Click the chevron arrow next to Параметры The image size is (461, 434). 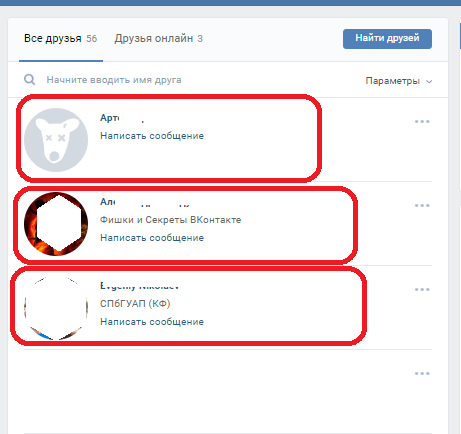click(x=429, y=82)
